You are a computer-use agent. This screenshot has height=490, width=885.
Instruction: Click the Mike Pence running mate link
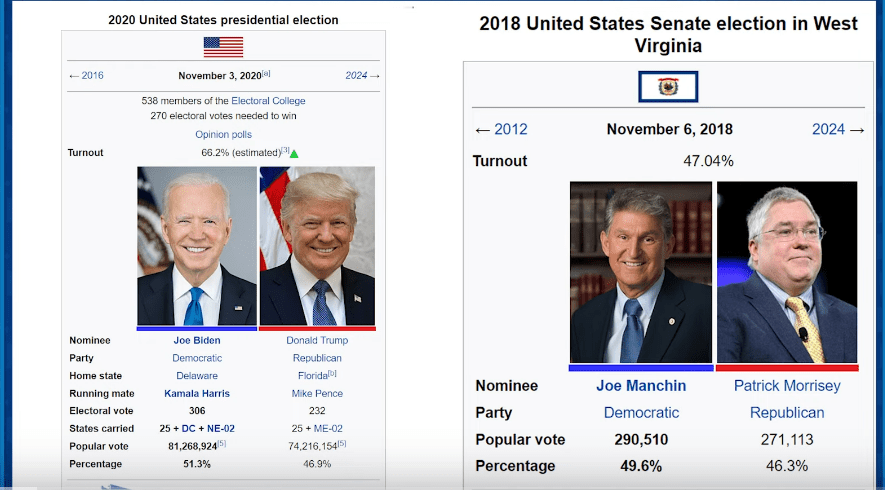(x=317, y=394)
